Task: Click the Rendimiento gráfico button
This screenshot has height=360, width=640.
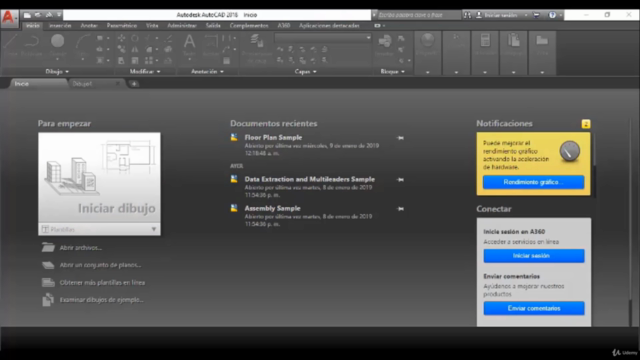Action: click(x=533, y=182)
